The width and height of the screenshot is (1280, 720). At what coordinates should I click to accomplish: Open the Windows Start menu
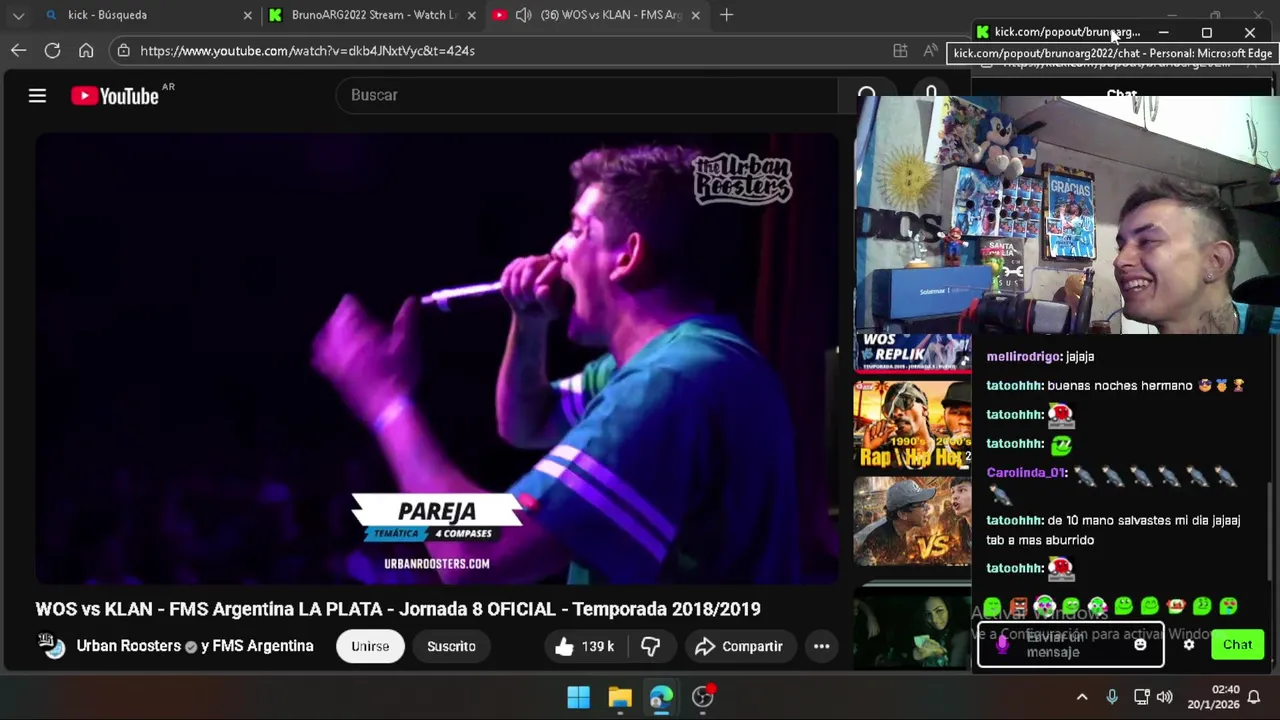point(578,697)
